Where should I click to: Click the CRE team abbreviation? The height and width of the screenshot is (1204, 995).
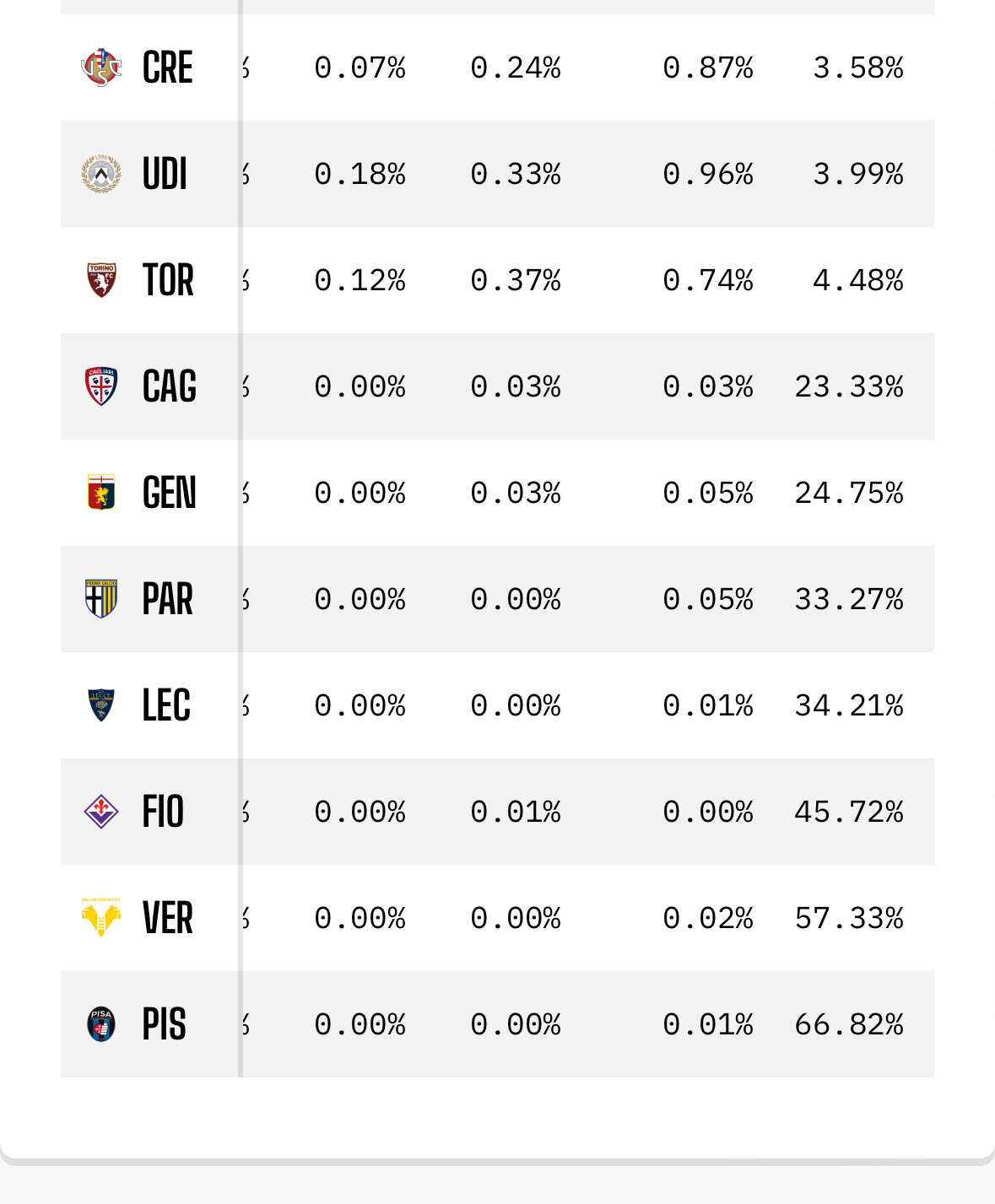coord(168,67)
